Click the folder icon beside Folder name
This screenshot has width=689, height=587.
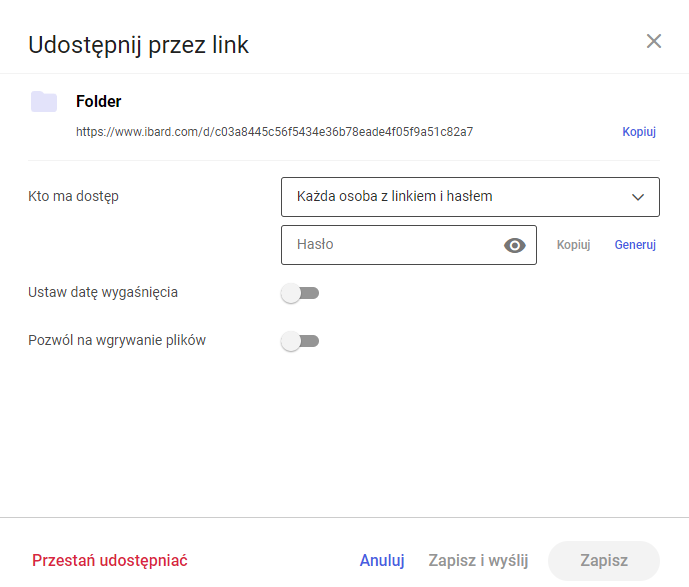coord(44,101)
